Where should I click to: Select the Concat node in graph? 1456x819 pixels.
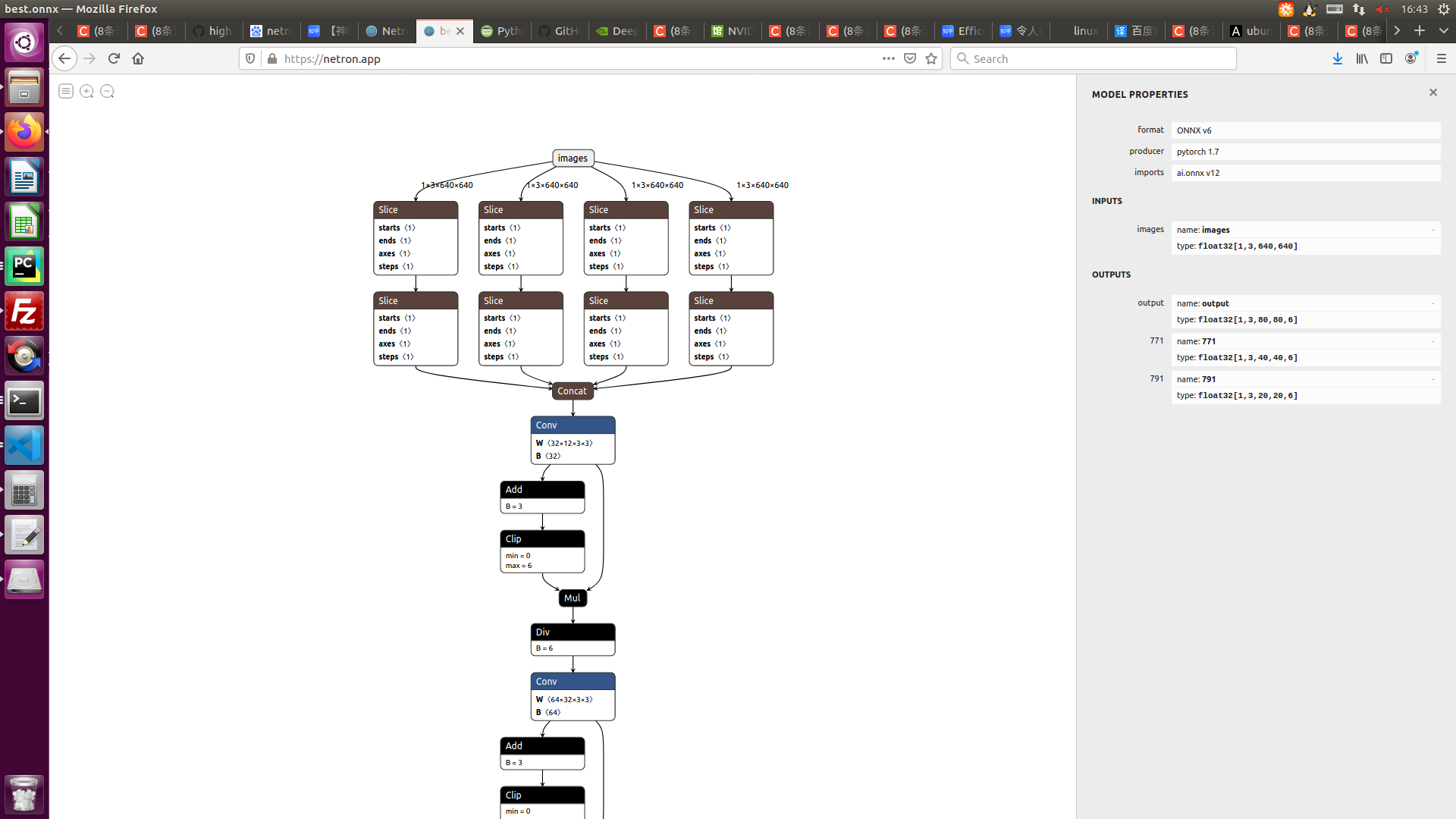pyautogui.click(x=572, y=391)
